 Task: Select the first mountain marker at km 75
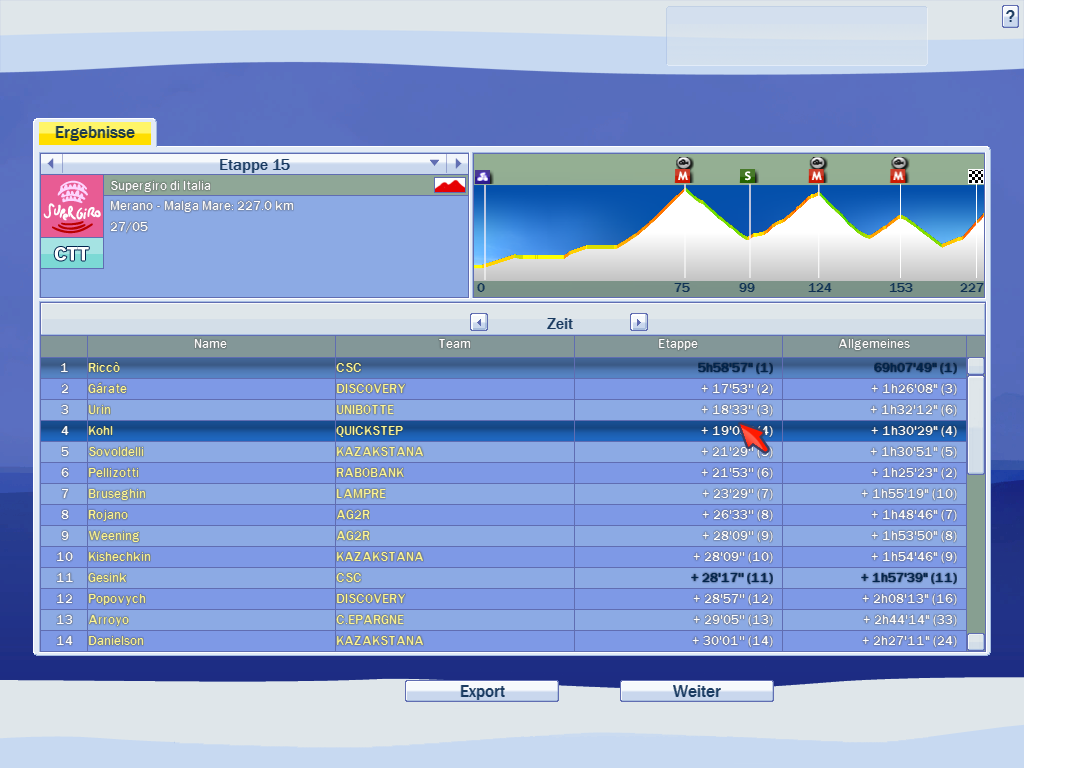(684, 176)
